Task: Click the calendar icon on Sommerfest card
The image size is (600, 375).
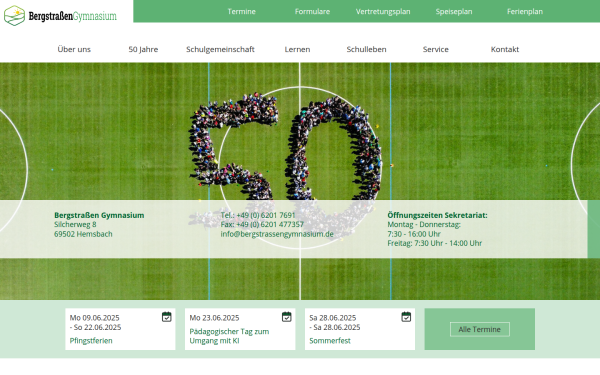Action: coord(406,317)
